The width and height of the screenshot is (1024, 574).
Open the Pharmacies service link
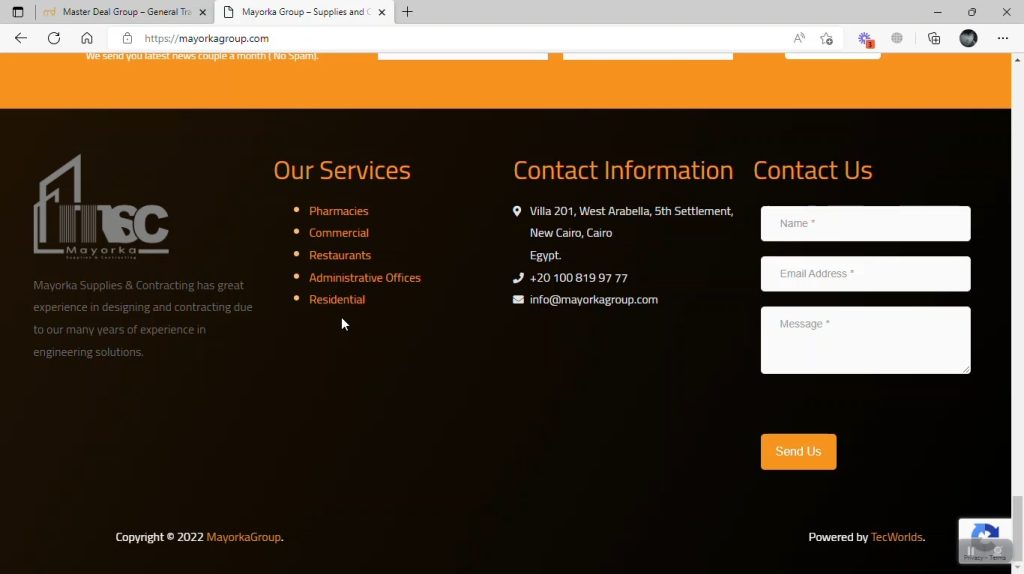tap(338, 211)
